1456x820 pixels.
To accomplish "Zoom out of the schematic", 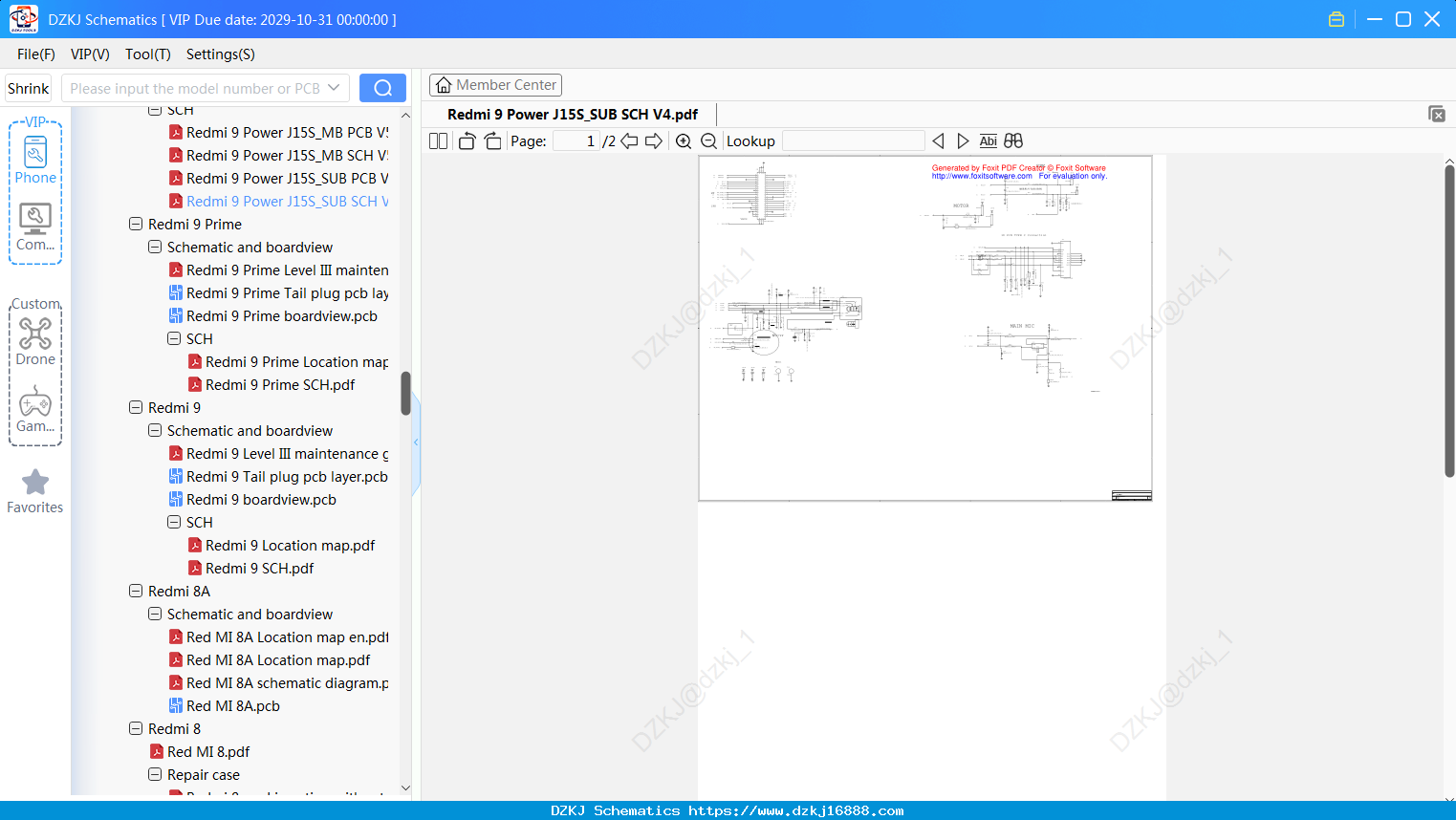I will pos(708,141).
